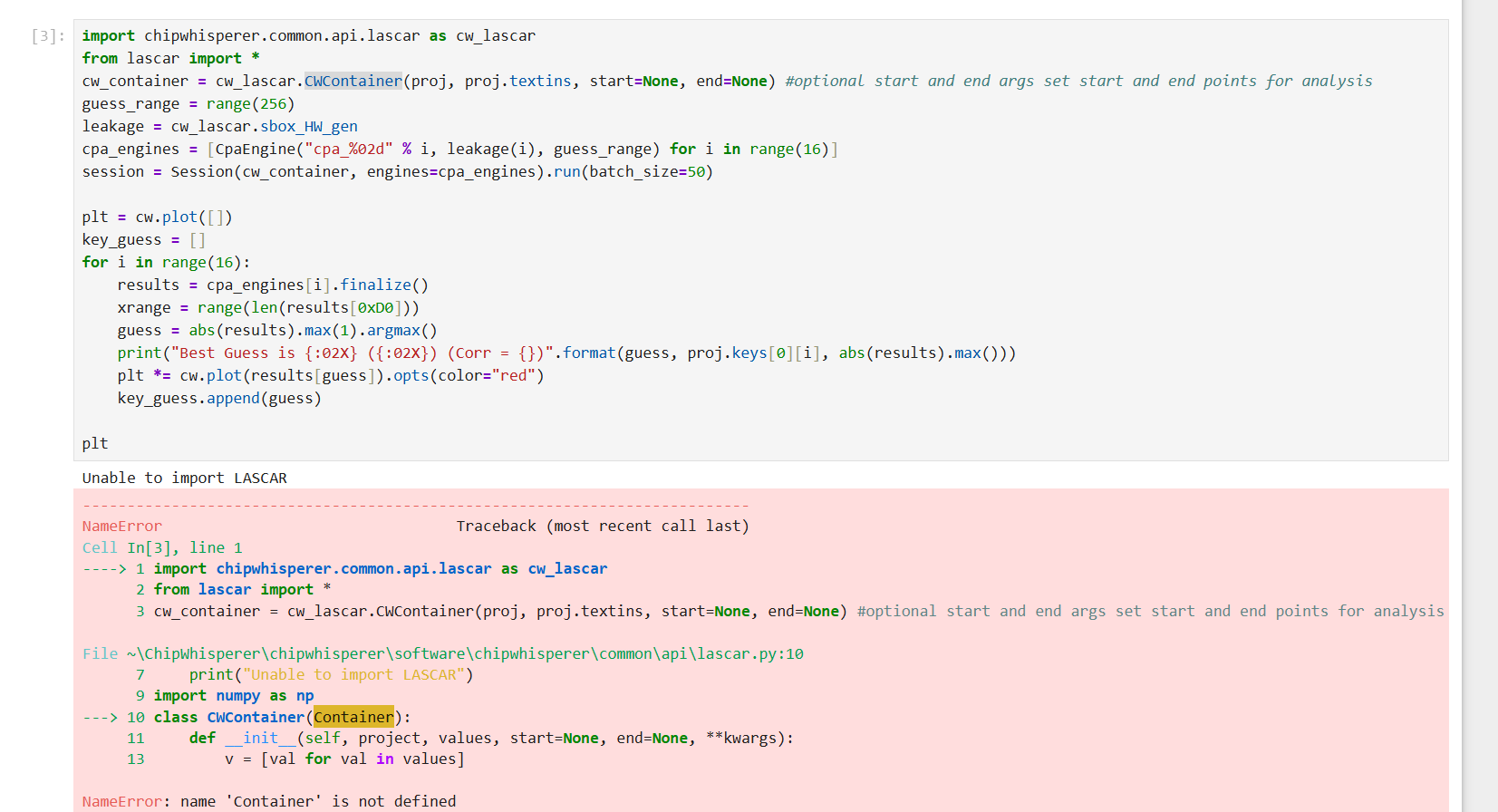Viewport: 1498px width, 812px height.
Task: Place cursor on key_guess.append(guess) line
Action: pyautogui.click(x=218, y=399)
